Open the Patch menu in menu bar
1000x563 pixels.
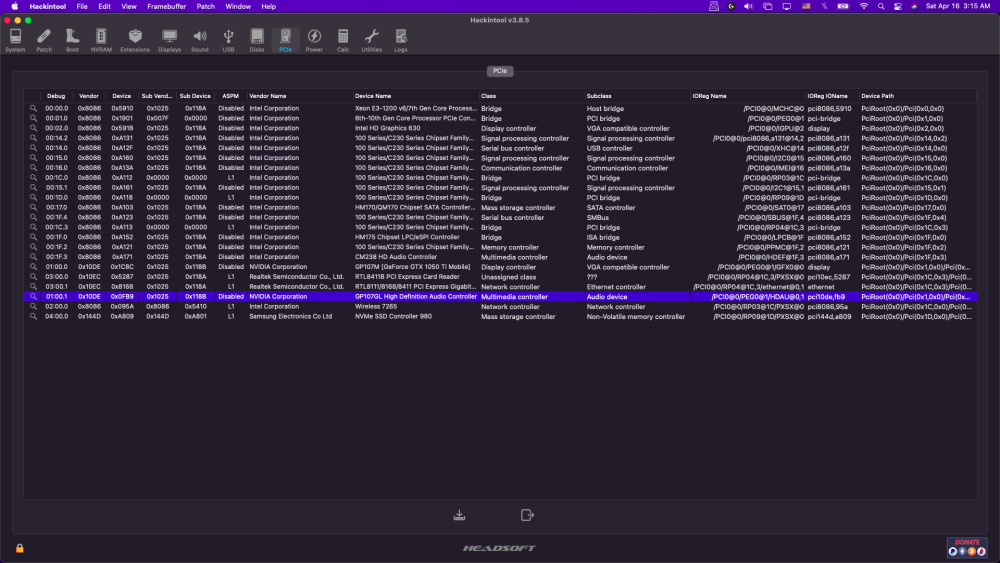click(x=205, y=6)
